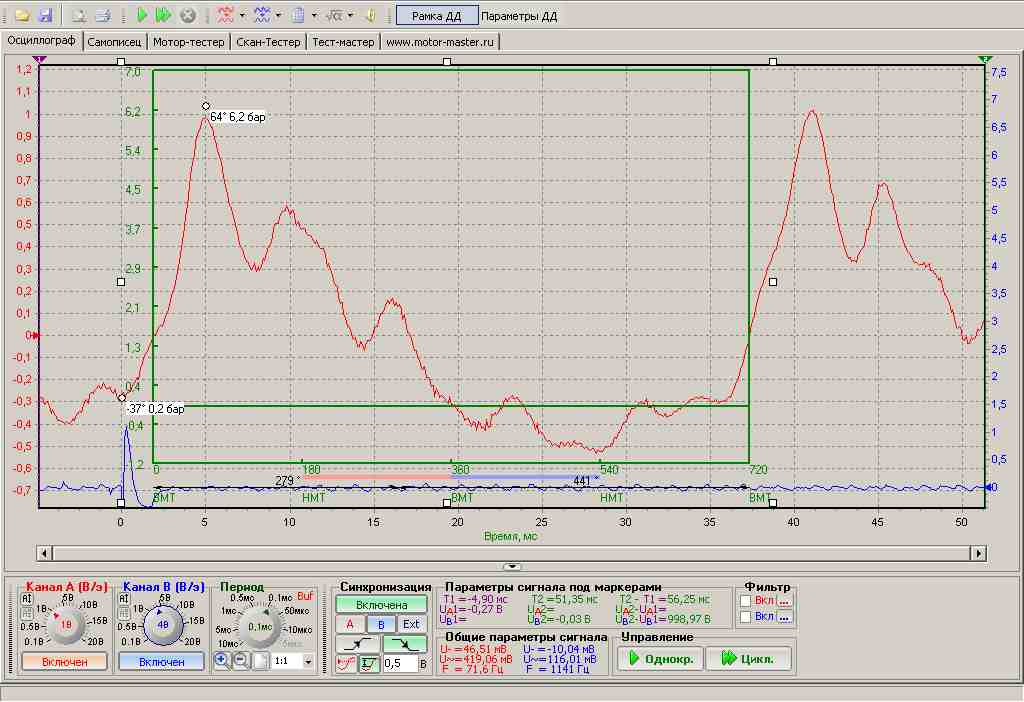Click the upper mode icon in Канал A

pyautogui.click(x=27, y=599)
